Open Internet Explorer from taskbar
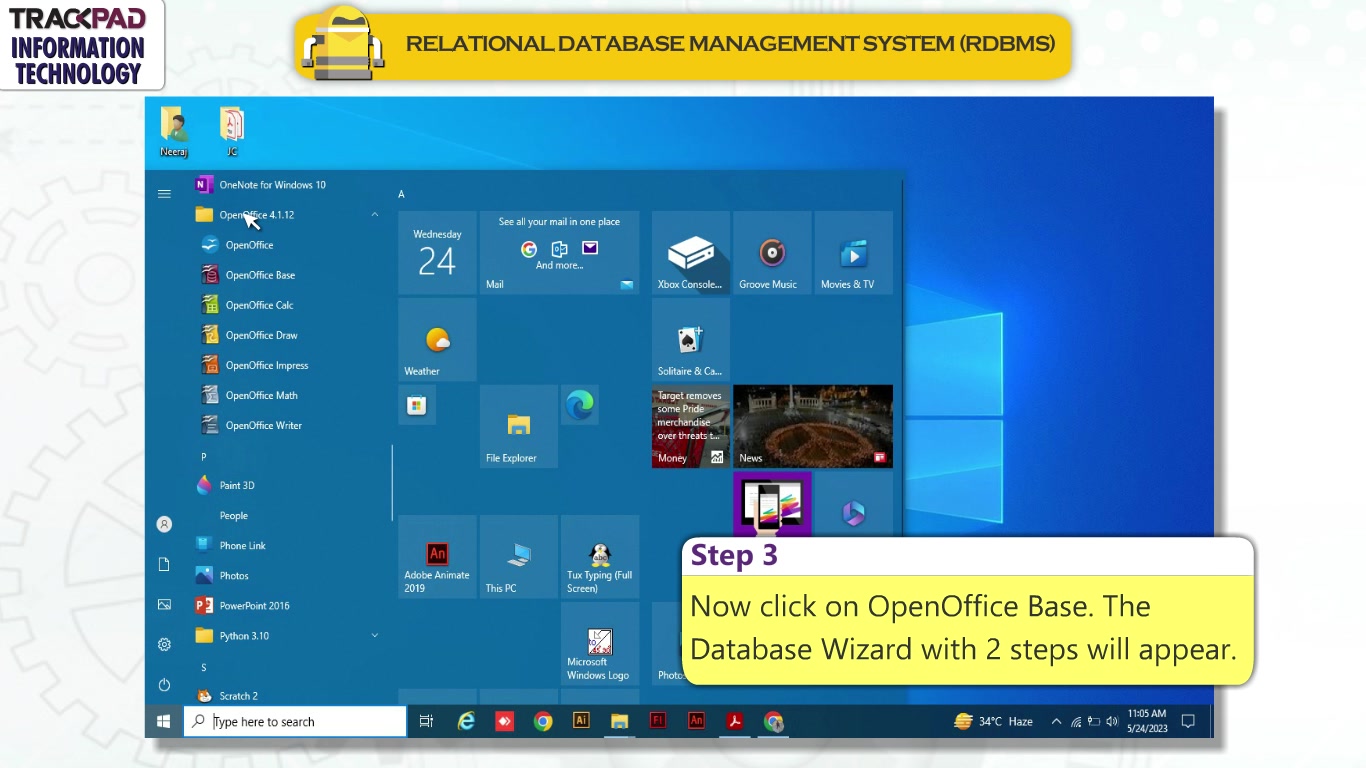The height and width of the screenshot is (768, 1366). click(466, 721)
